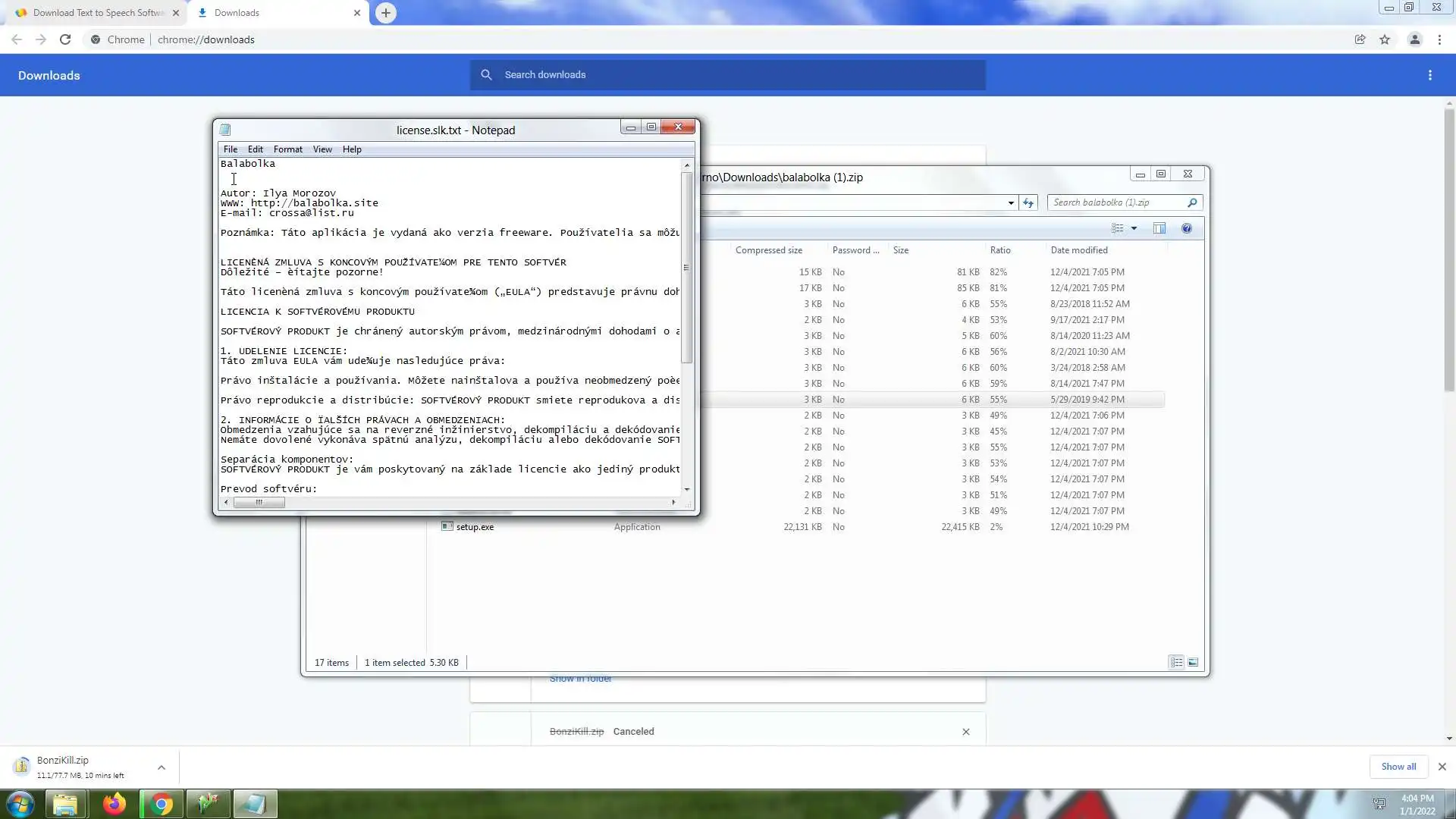Screen dimensions: 1456x819
Task: Expand BonziKill.zip download options chevron
Action: pos(162,767)
